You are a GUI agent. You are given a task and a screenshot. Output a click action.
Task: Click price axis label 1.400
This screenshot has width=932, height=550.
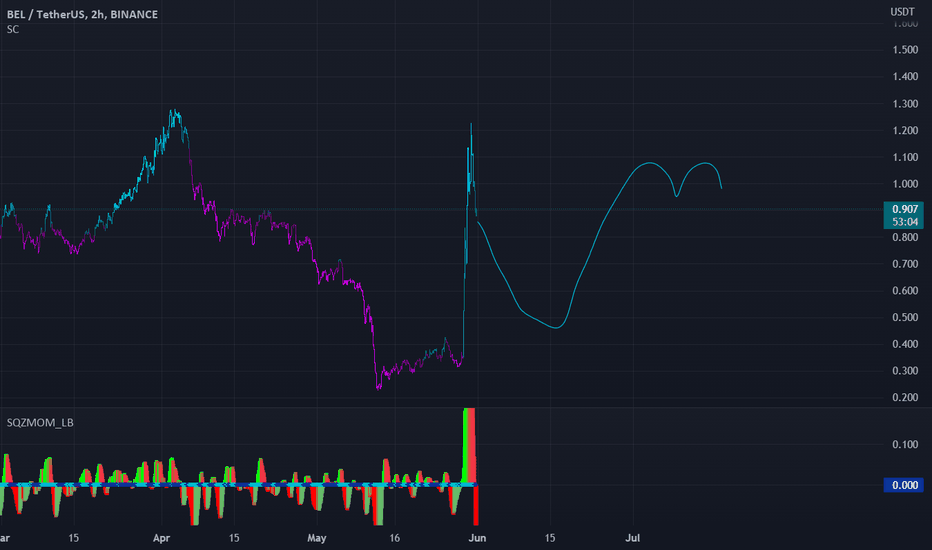tap(905, 77)
